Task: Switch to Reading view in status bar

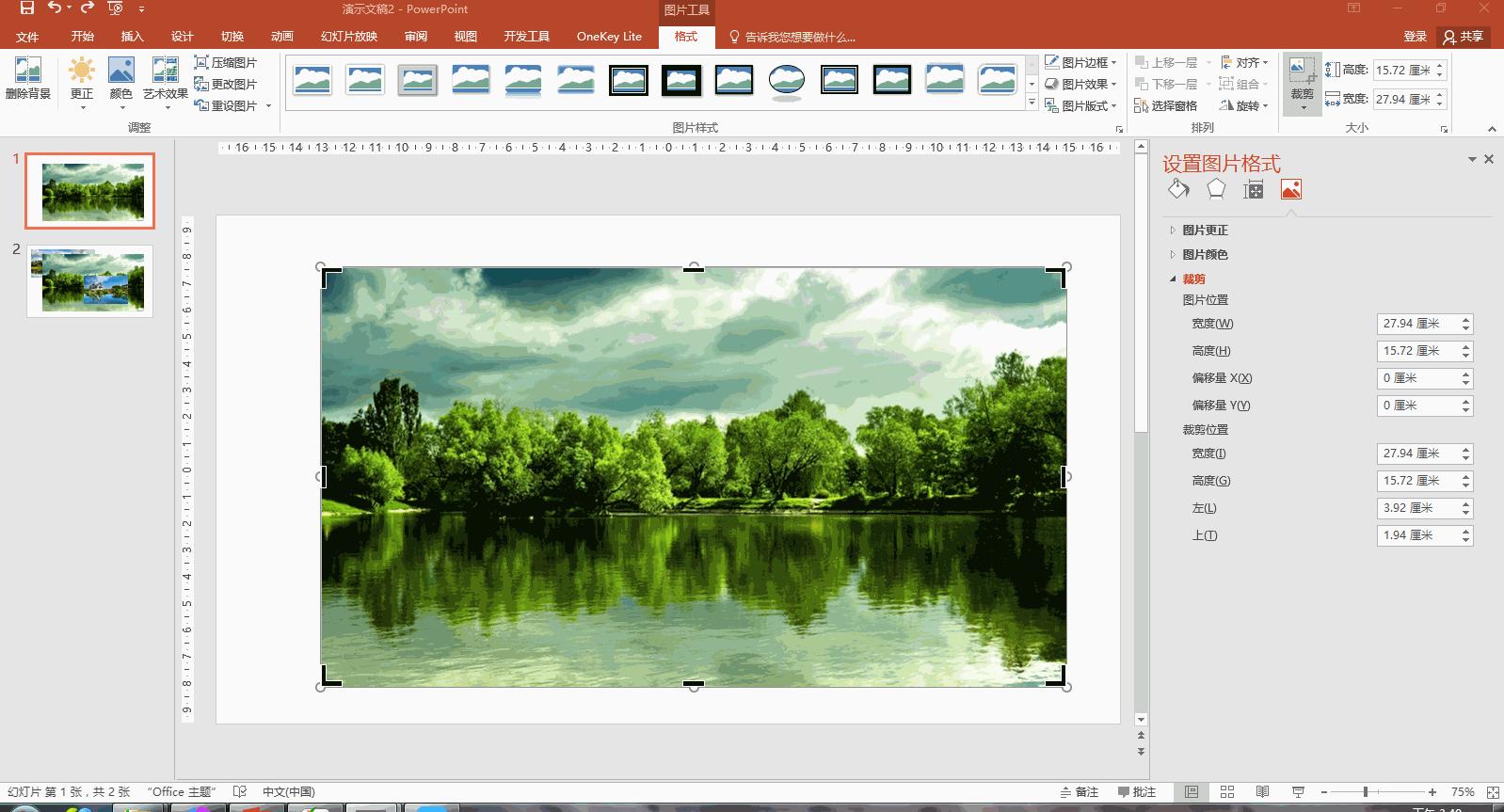Action: 1262,792
